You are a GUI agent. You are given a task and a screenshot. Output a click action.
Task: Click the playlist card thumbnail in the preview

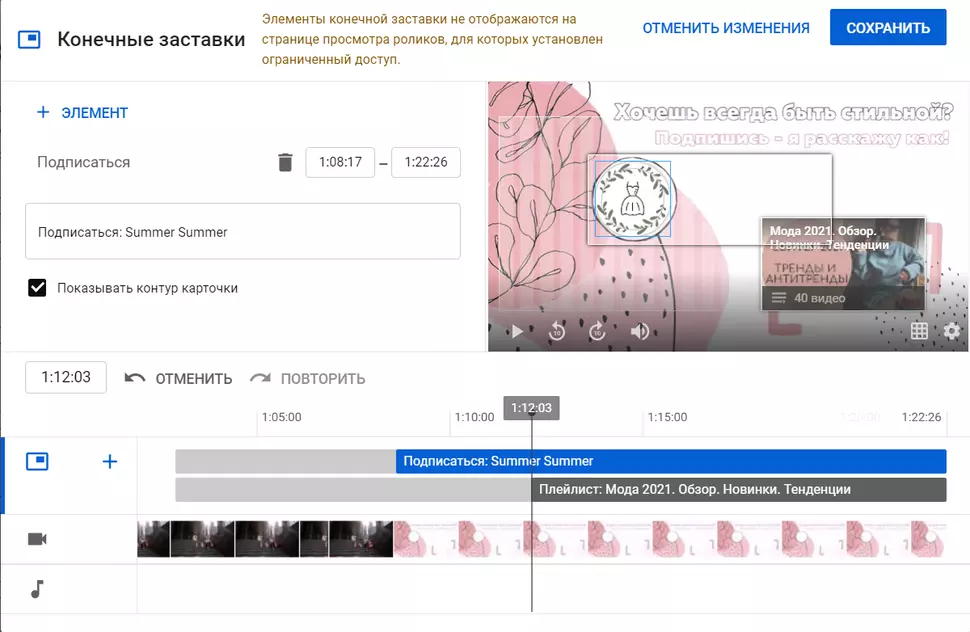click(x=842, y=264)
